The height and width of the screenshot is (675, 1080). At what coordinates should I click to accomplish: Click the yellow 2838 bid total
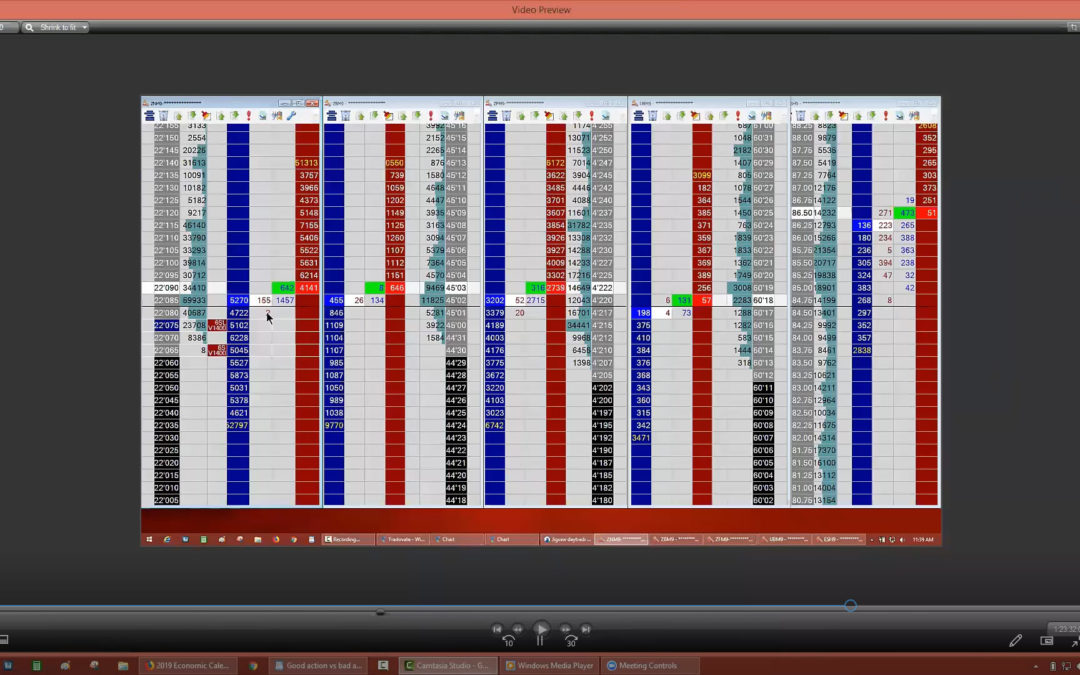coord(862,351)
